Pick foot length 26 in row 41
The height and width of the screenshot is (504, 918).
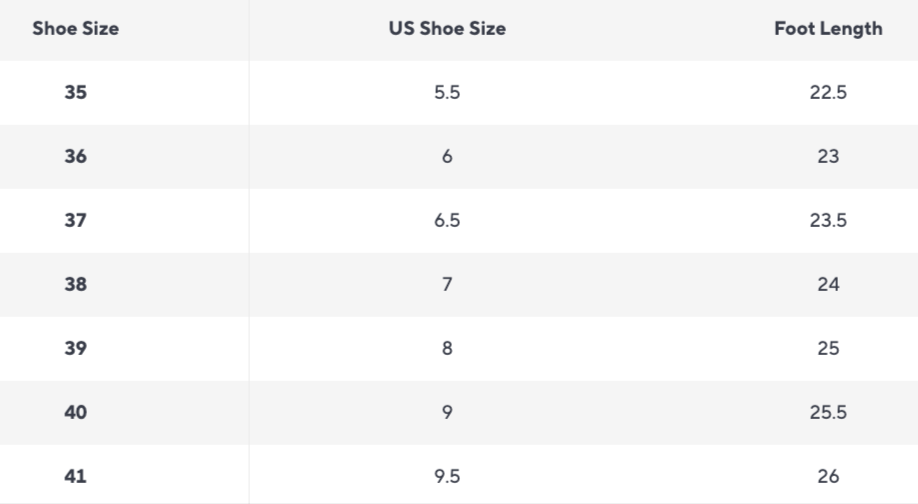pyautogui.click(x=828, y=477)
